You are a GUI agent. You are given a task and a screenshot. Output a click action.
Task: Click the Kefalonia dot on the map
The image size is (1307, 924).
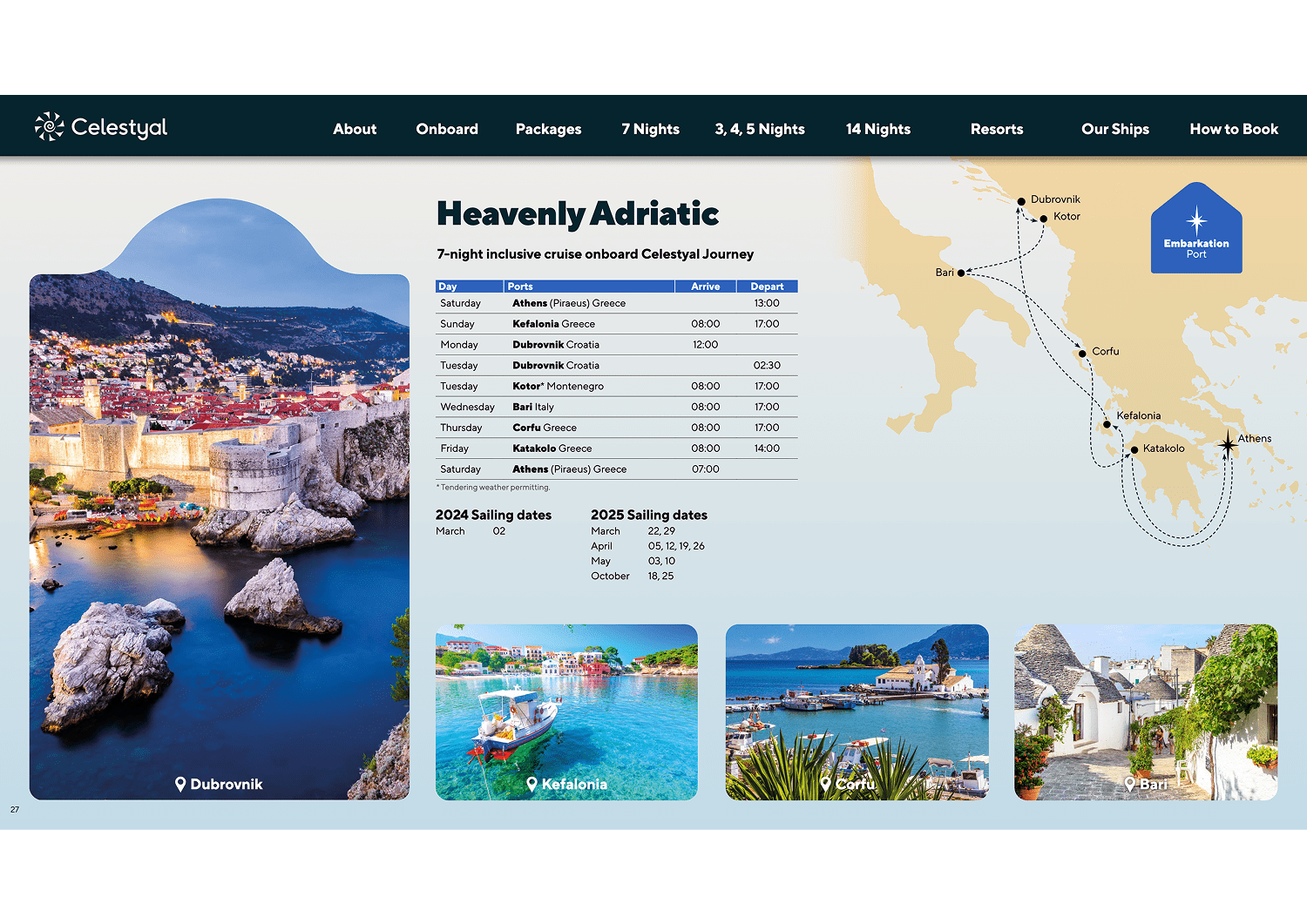point(1107,424)
